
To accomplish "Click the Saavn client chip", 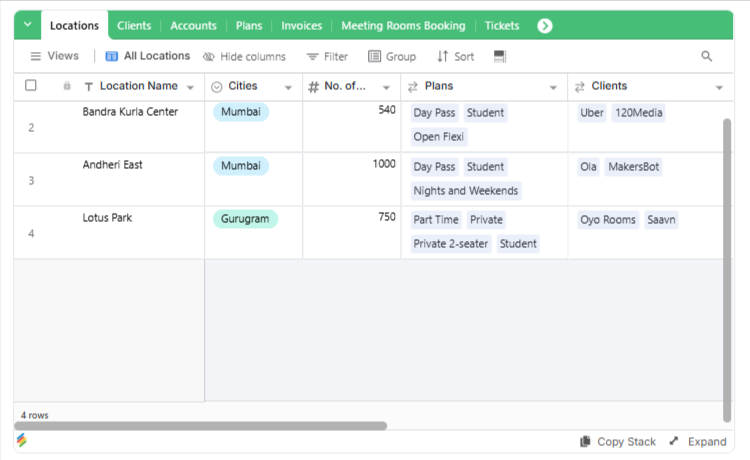I will coord(661,220).
